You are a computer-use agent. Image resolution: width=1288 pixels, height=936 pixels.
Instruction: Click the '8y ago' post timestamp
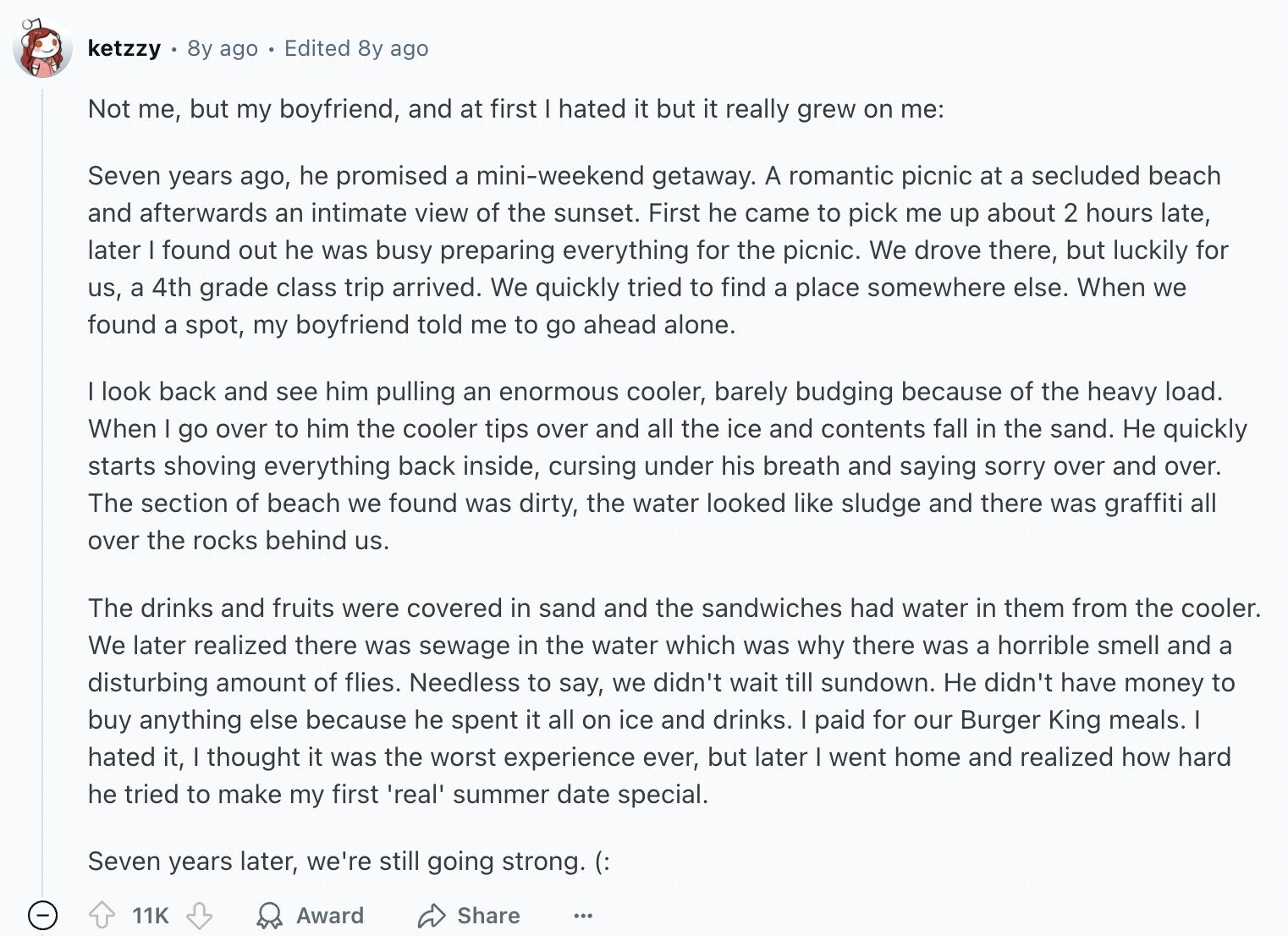pos(223,48)
